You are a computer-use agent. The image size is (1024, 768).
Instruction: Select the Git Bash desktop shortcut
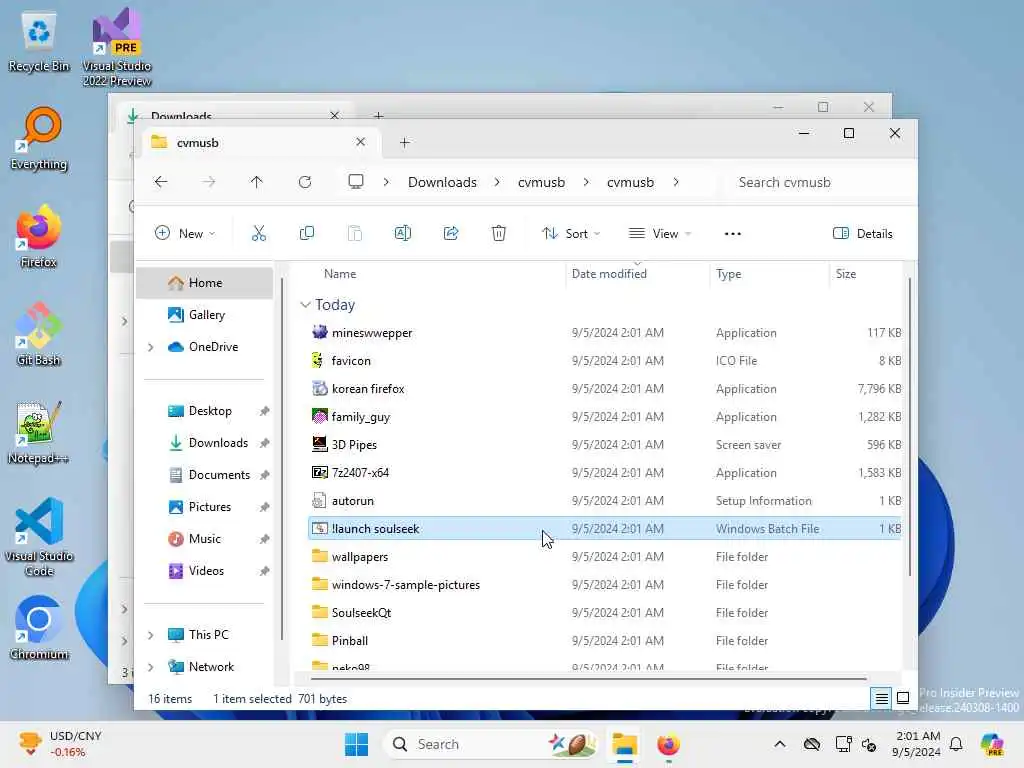[39, 335]
